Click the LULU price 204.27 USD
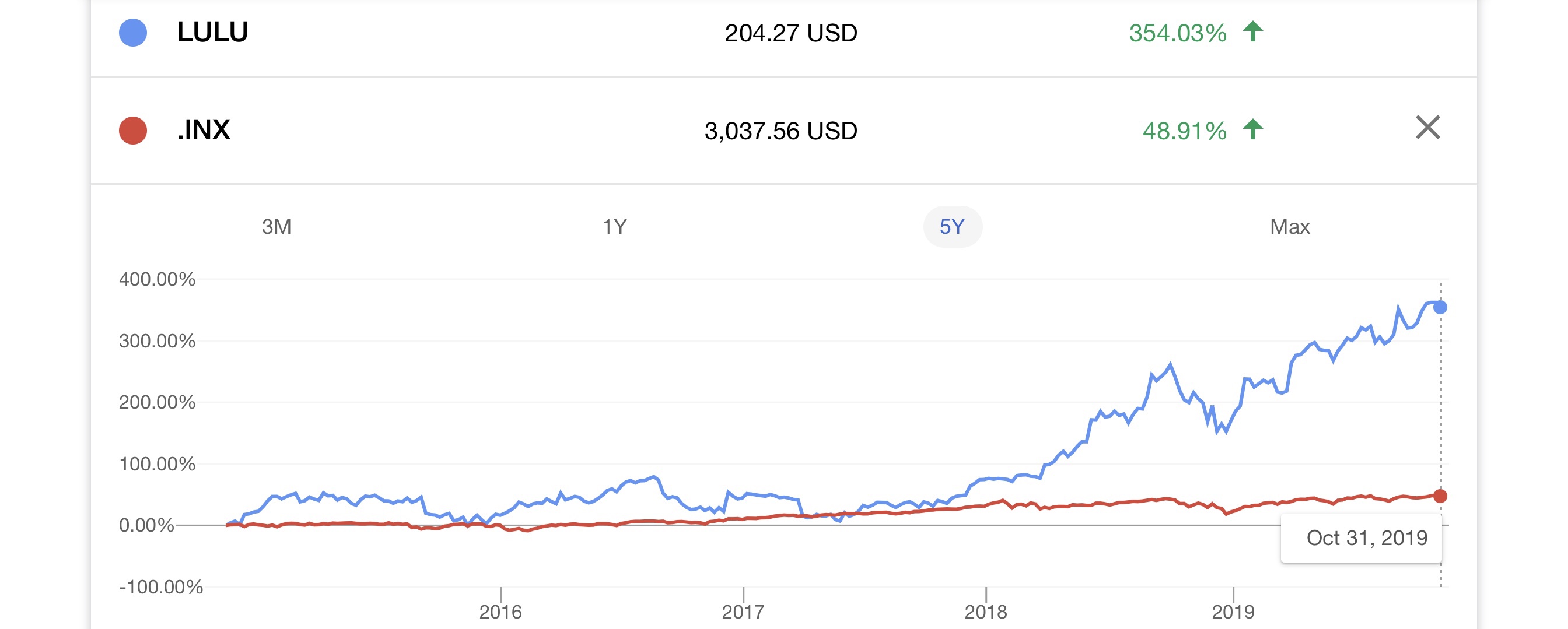This screenshot has width=1568, height=629. tap(790, 33)
